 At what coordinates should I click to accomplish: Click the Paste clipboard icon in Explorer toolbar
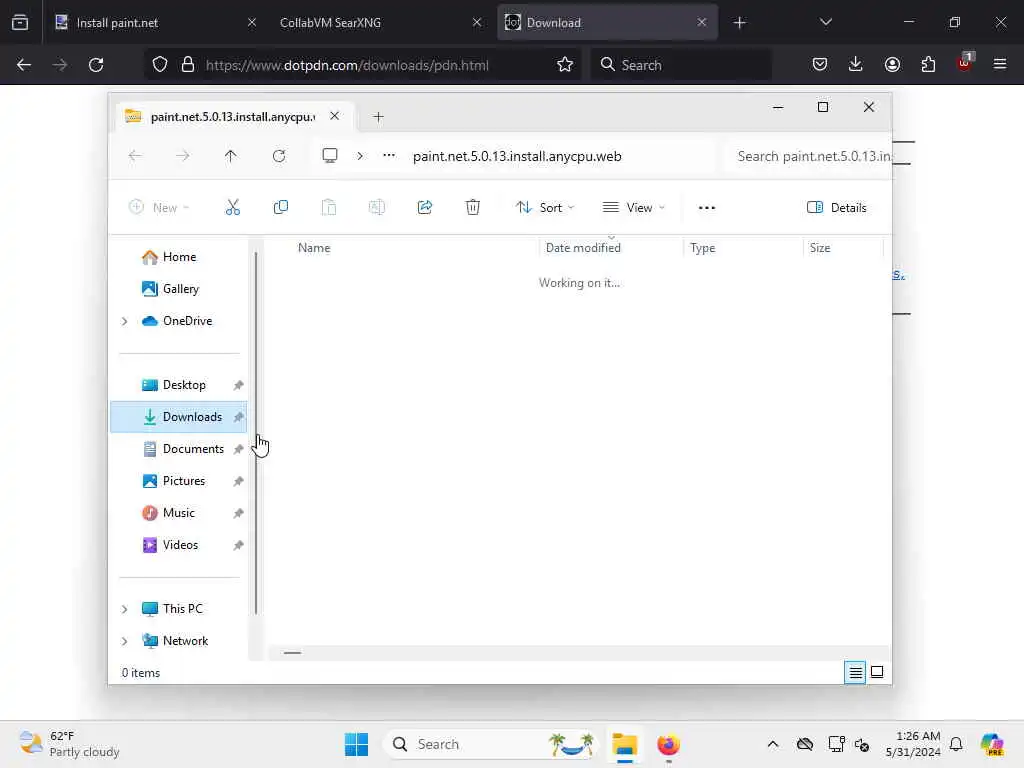(328, 208)
